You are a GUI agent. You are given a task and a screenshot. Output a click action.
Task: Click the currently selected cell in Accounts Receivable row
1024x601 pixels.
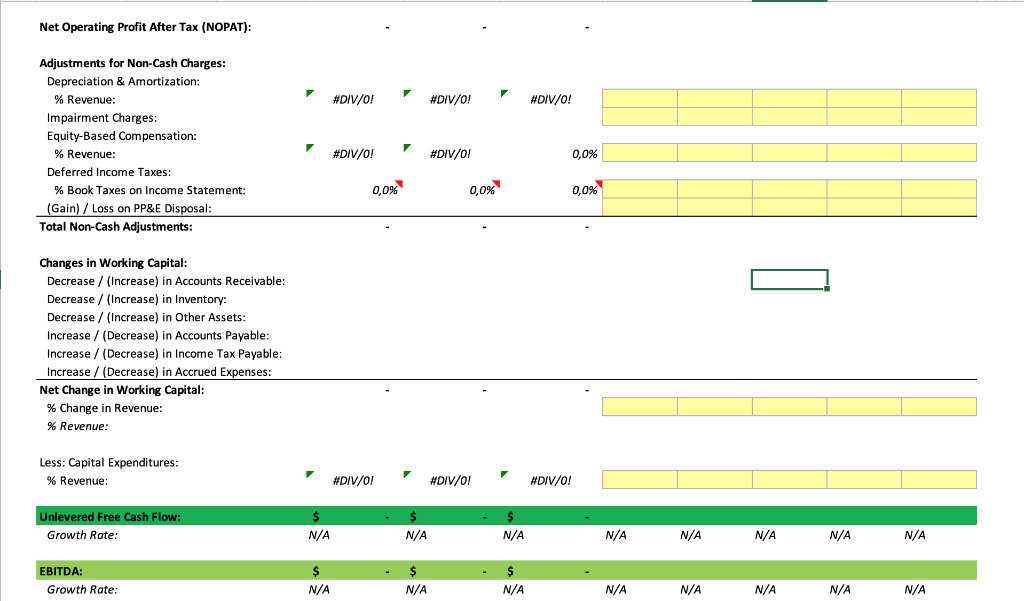pos(790,280)
